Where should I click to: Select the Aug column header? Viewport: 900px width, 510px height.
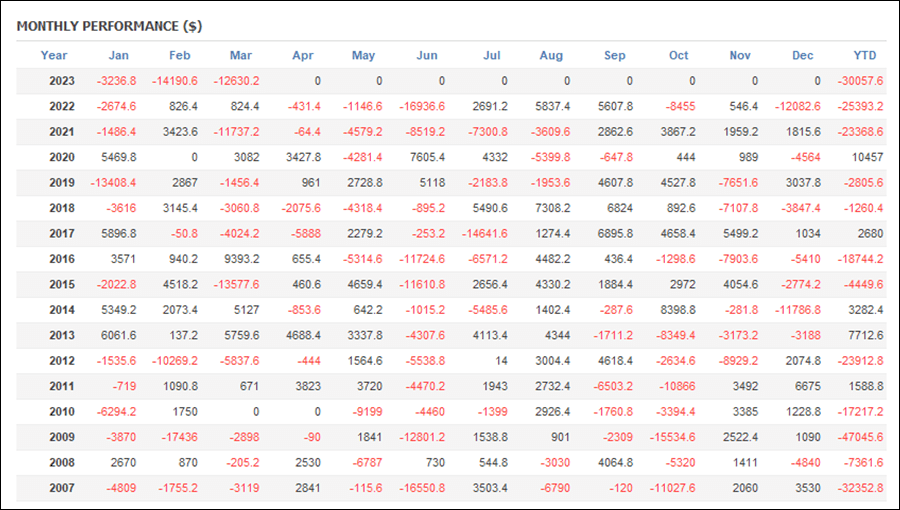pos(551,56)
